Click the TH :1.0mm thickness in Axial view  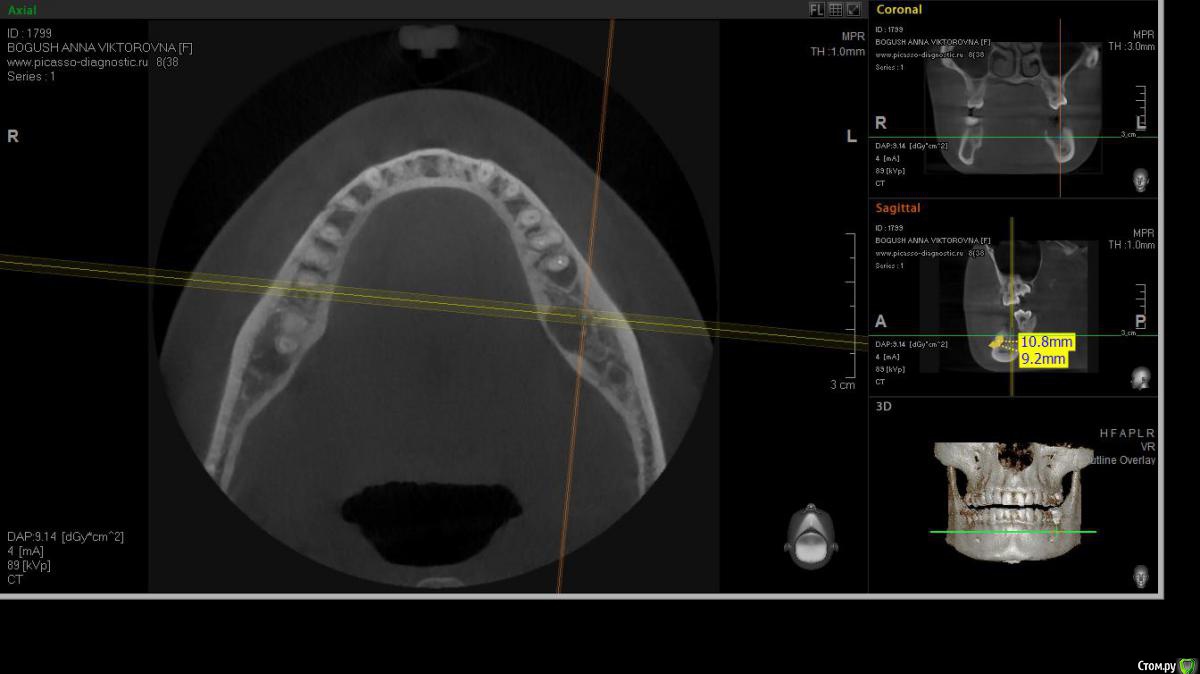(837, 52)
